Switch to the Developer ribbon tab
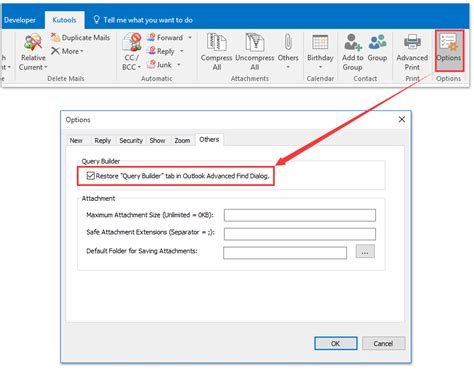 [20, 20]
